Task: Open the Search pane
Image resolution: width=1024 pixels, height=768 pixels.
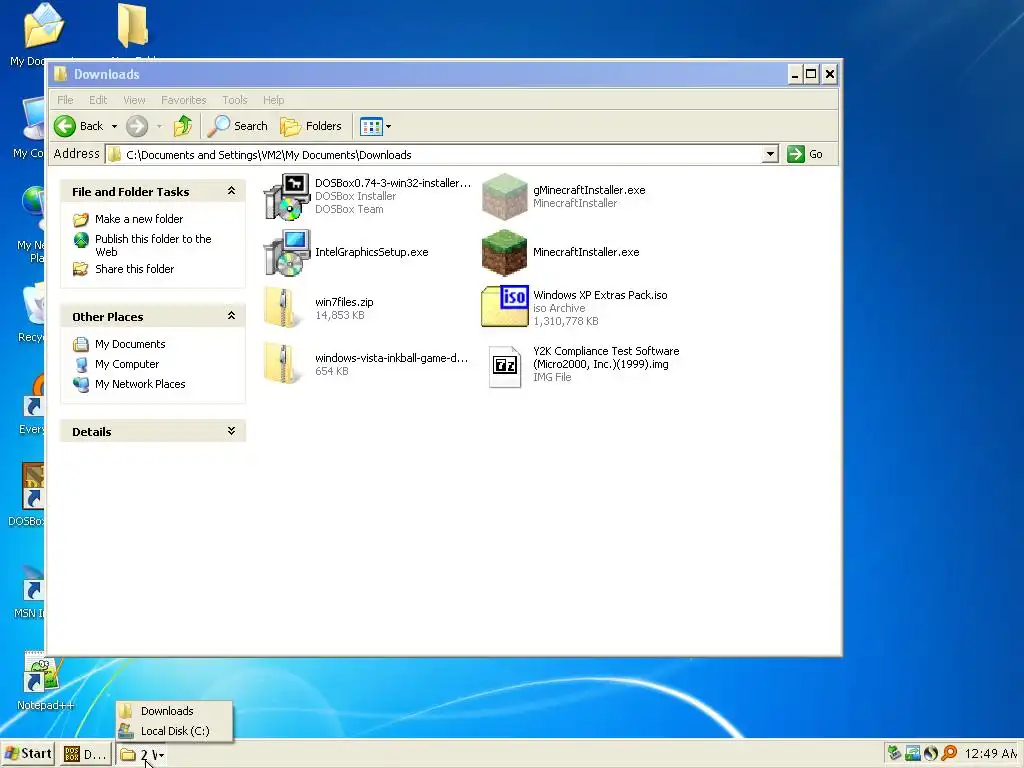Action: pyautogui.click(x=238, y=126)
